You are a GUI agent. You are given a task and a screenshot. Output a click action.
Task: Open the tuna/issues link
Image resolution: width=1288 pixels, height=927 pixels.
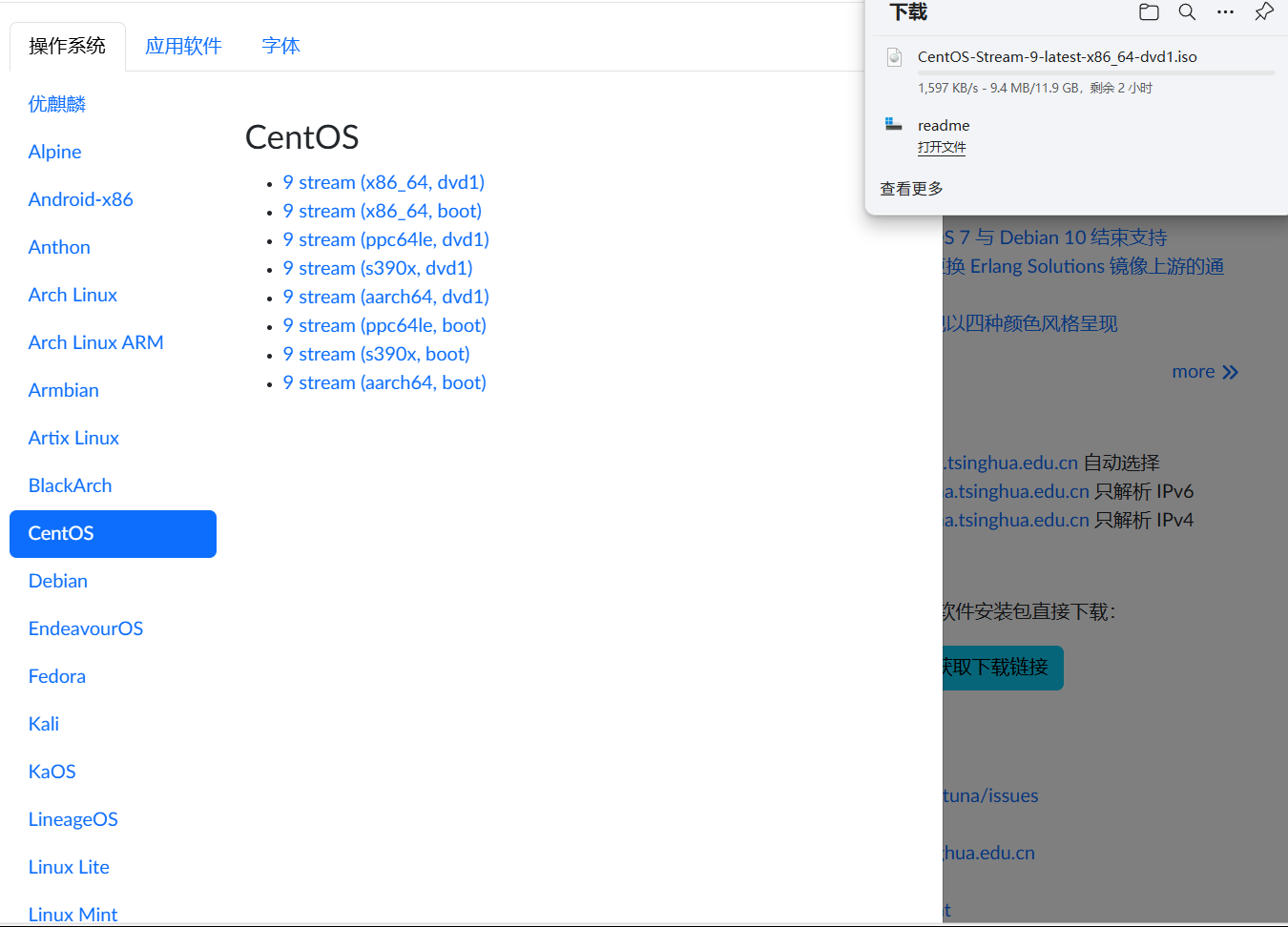click(990, 795)
